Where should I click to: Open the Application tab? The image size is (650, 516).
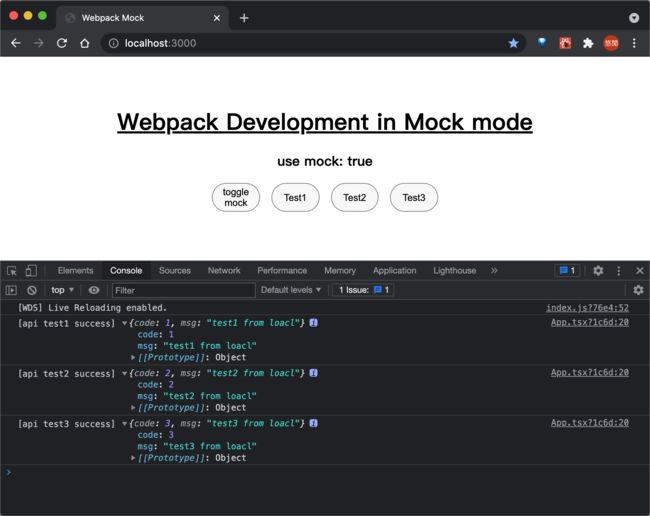(x=394, y=271)
